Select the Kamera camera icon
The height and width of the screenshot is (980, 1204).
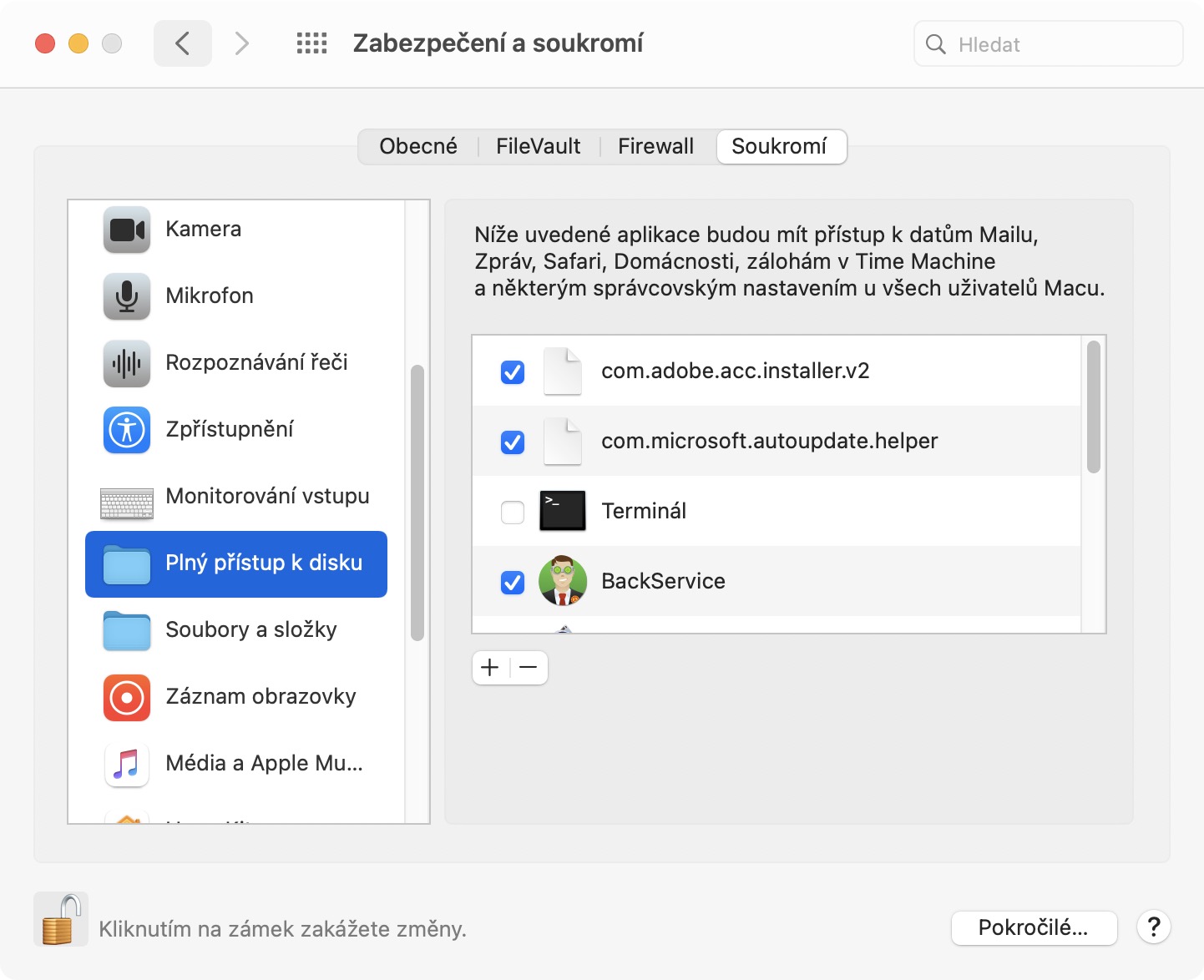click(127, 230)
